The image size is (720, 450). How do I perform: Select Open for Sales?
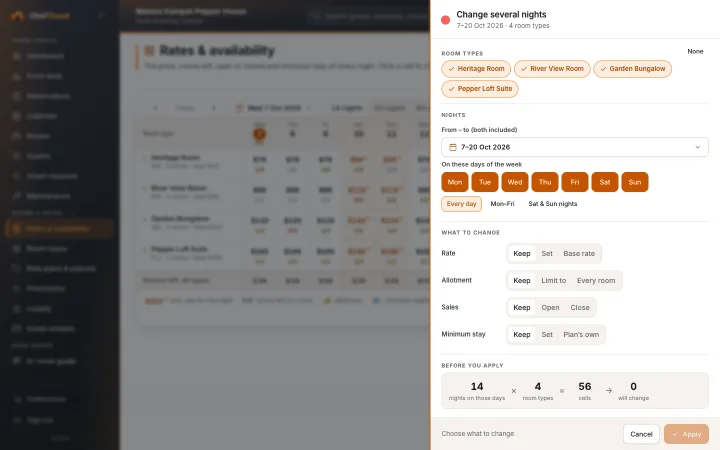pyautogui.click(x=550, y=308)
